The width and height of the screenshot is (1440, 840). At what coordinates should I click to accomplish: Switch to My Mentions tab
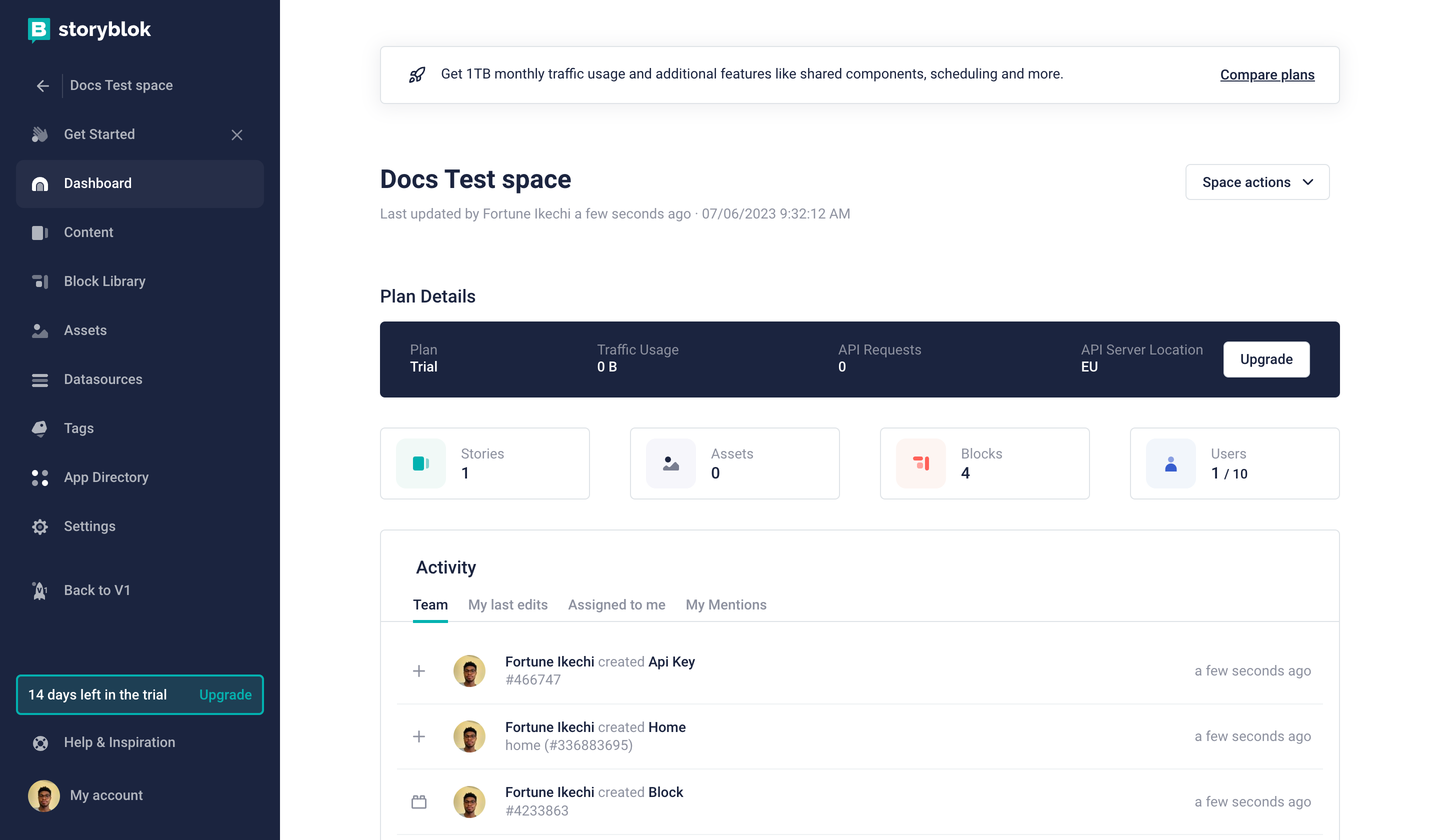tap(725, 605)
